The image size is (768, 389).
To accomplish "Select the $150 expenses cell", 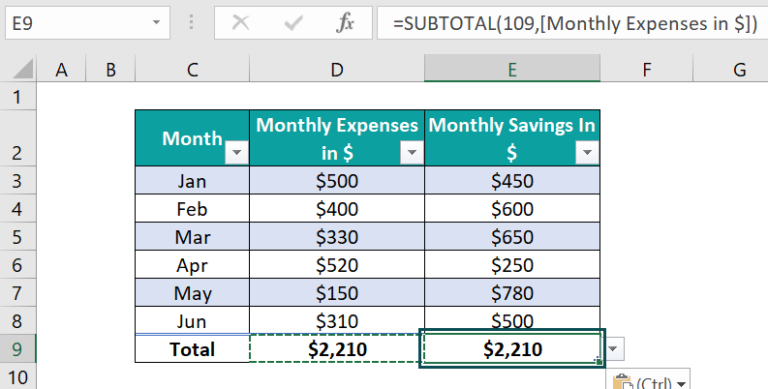I will pos(337,292).
